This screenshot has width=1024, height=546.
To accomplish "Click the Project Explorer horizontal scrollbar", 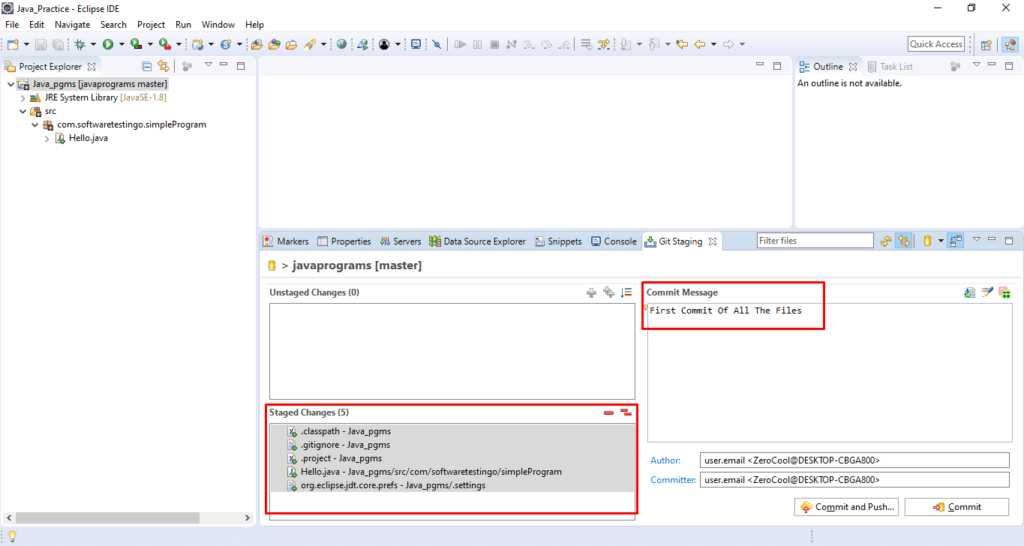I will (108, 518).
